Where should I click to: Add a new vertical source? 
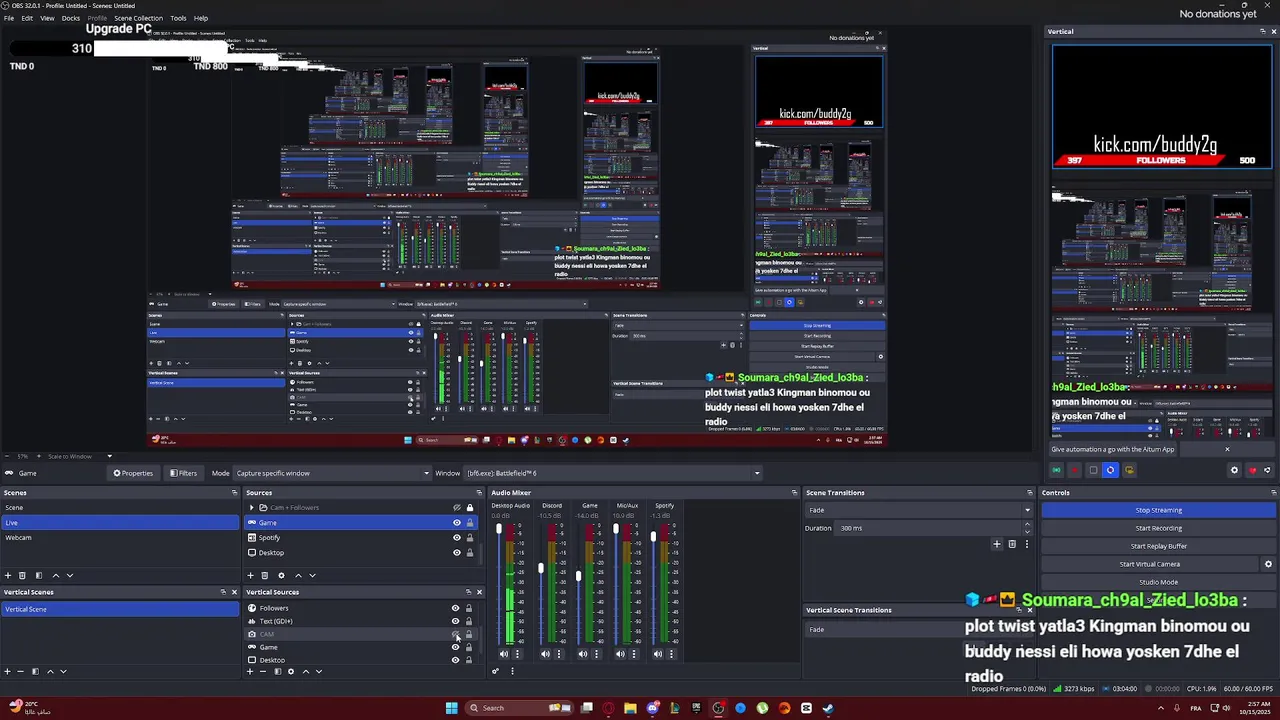pos(250,671)
